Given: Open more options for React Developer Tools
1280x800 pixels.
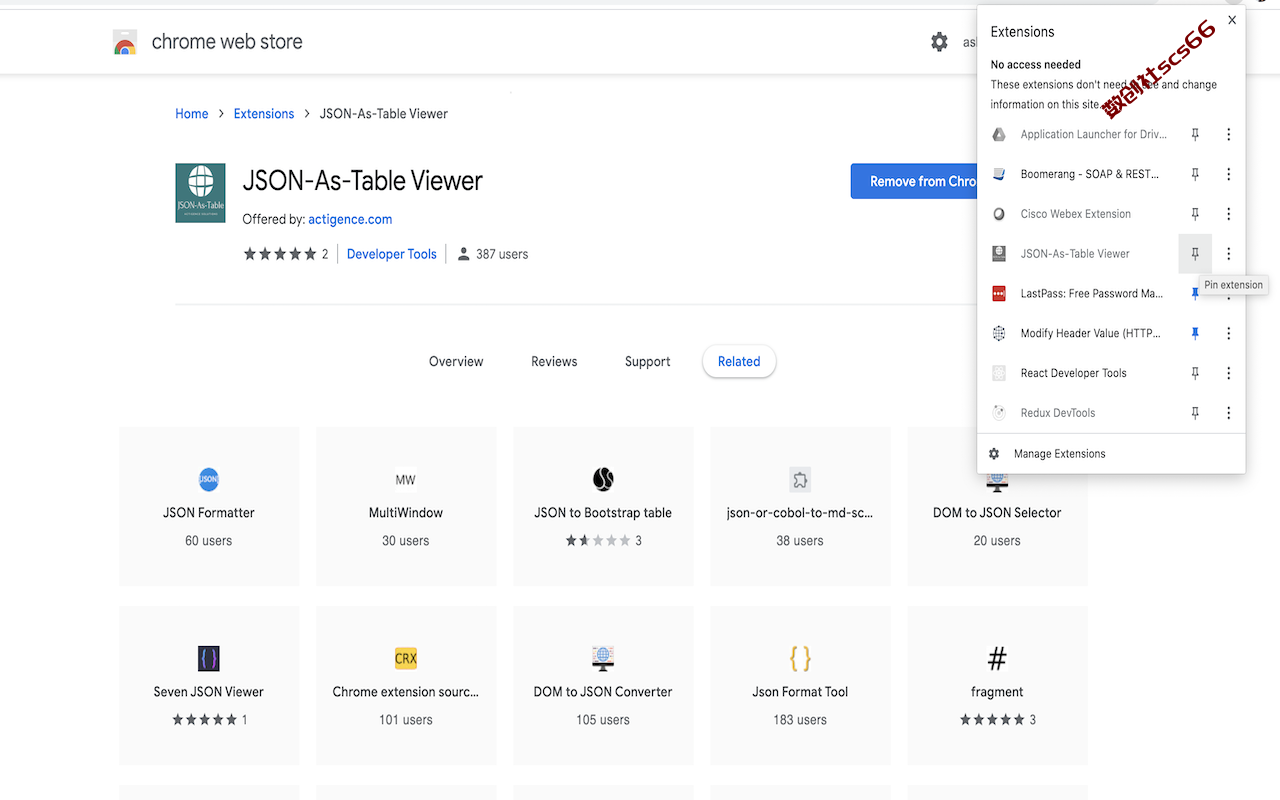Looking at the screenshot, I should pos(1229,373).
